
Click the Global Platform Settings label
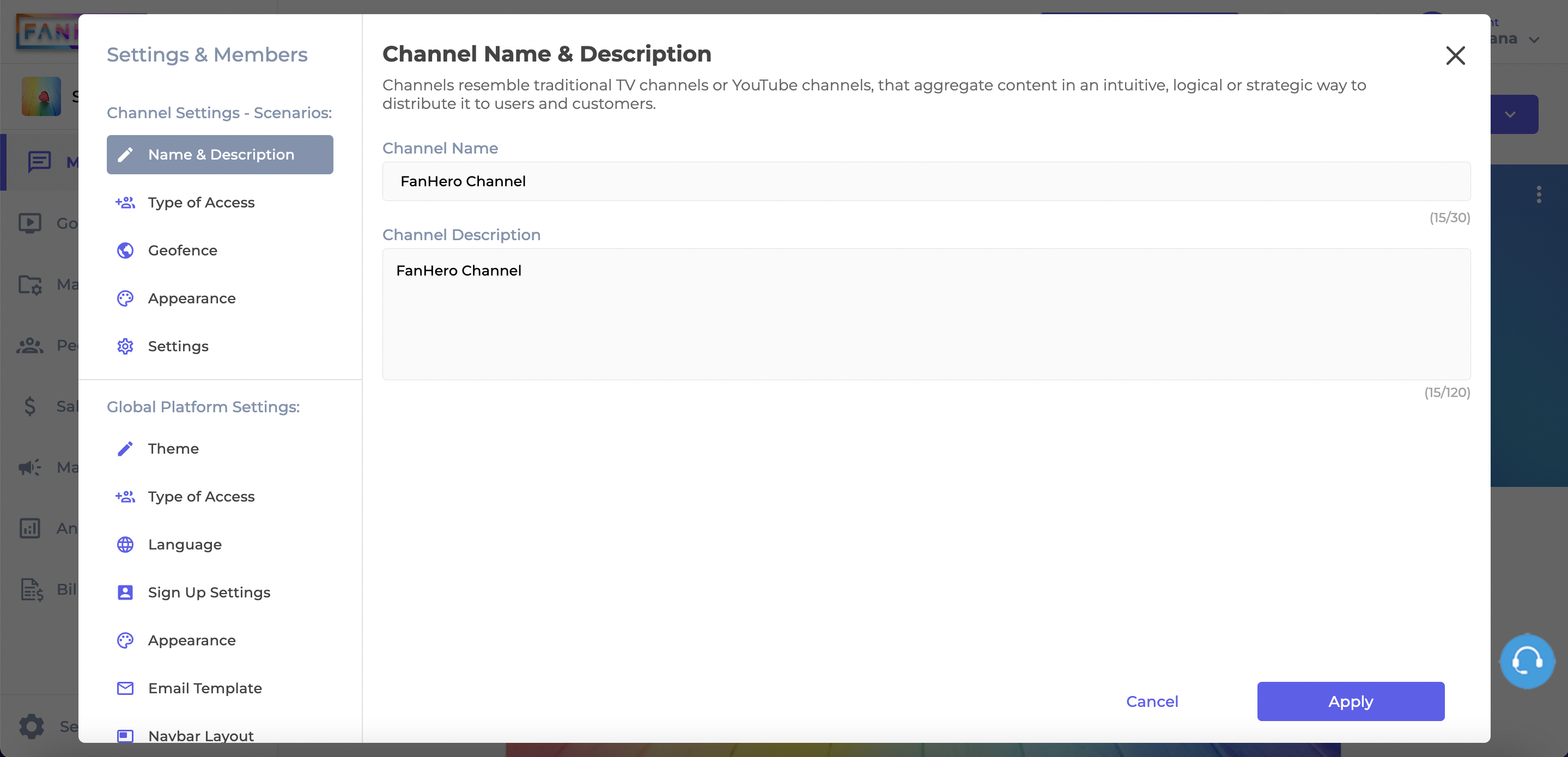click(x=203, y=406)
